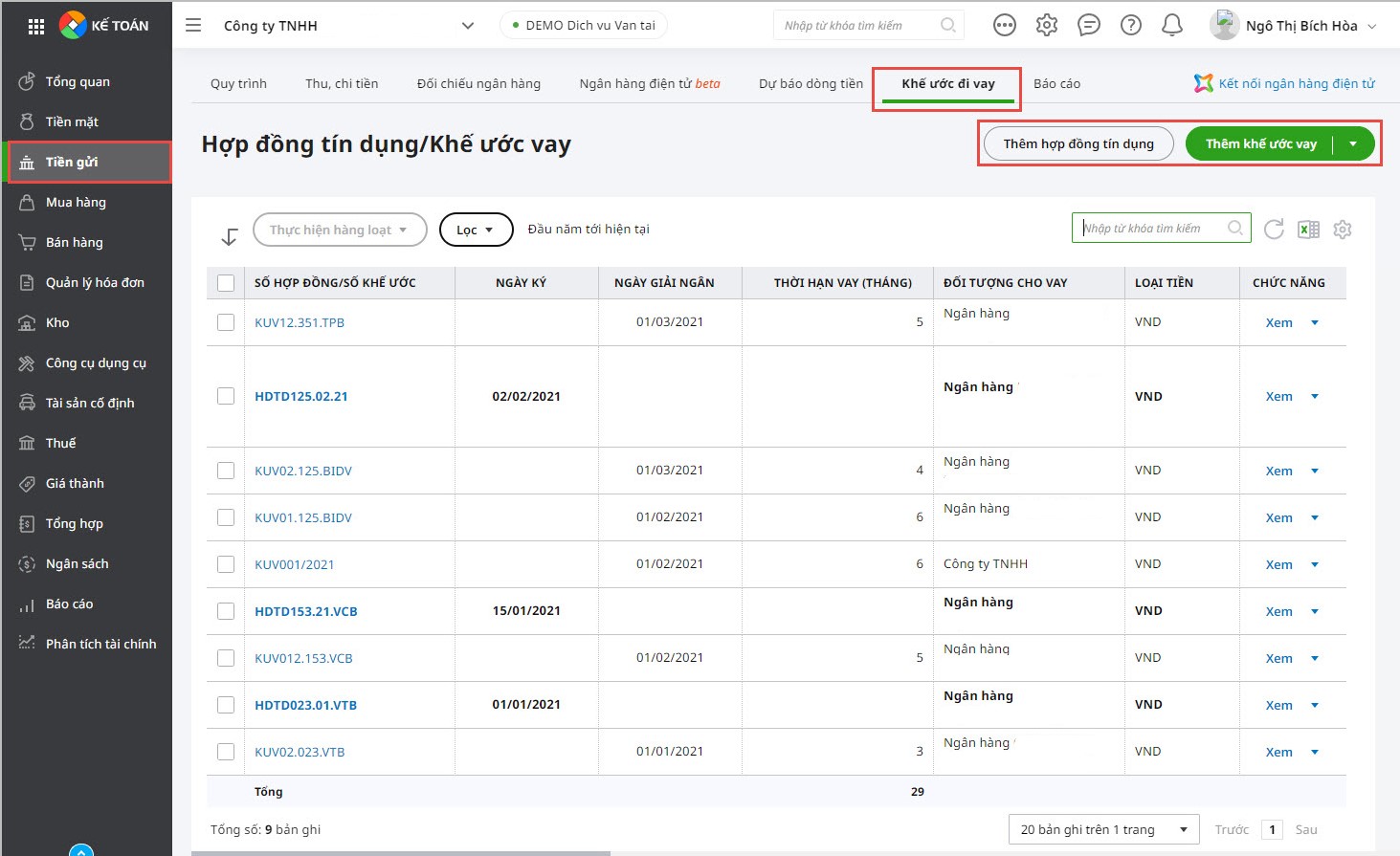
Task: Check the KUV01.125.BIDV row checkbox
Action: (226, 517)
